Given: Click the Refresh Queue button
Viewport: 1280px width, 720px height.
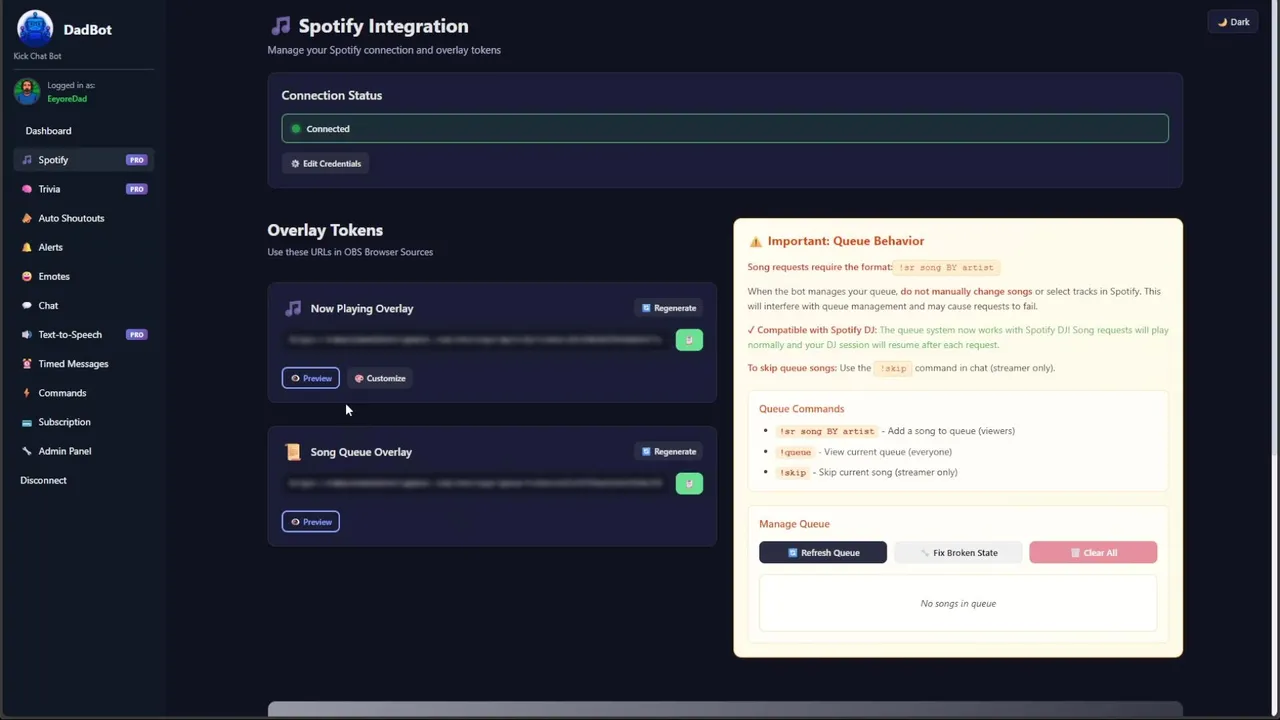Looking at the screenshot, I should point(823,553).
